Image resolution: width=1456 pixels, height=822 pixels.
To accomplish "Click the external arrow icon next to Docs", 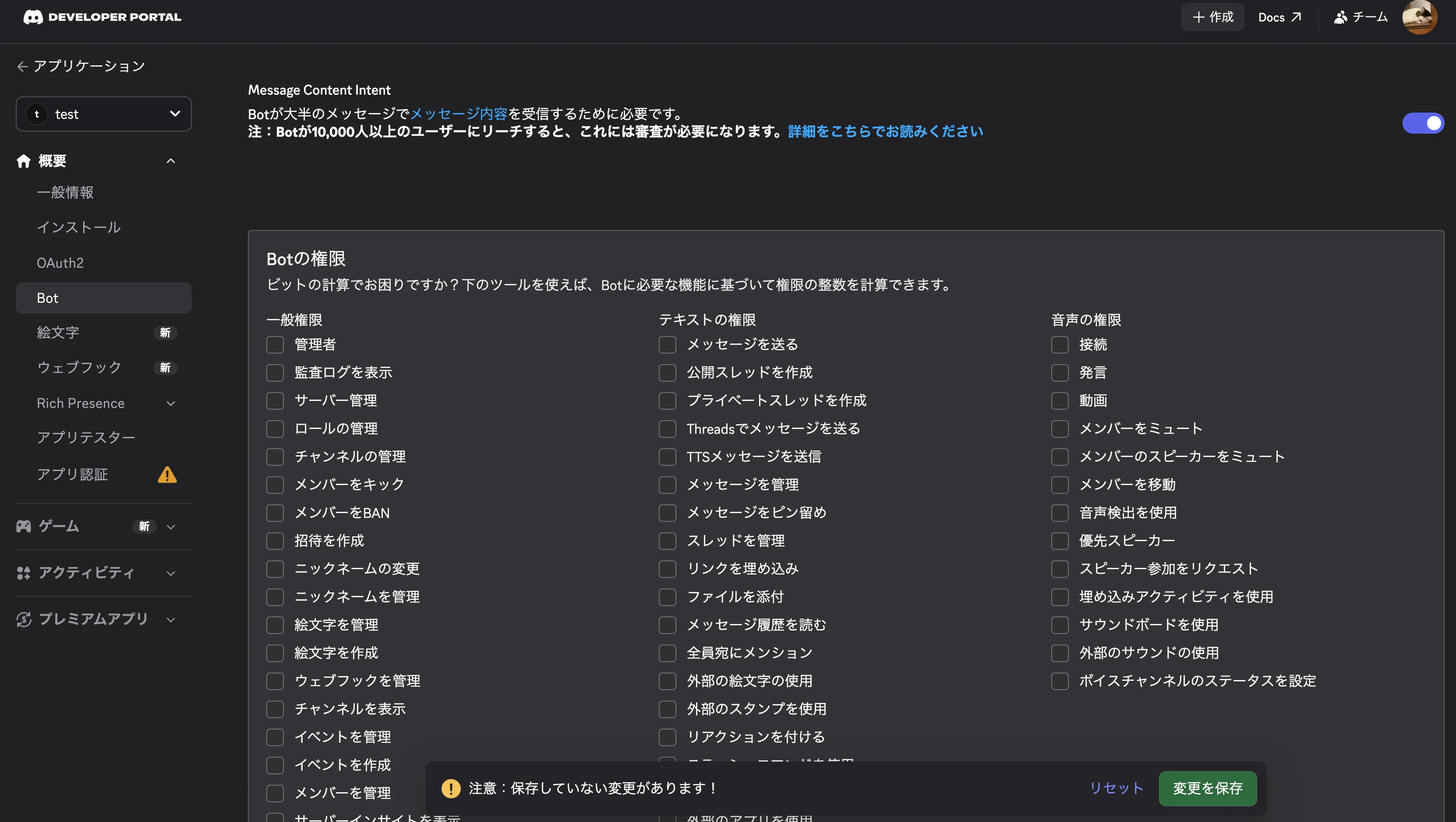I will (x=1296, y=18).
